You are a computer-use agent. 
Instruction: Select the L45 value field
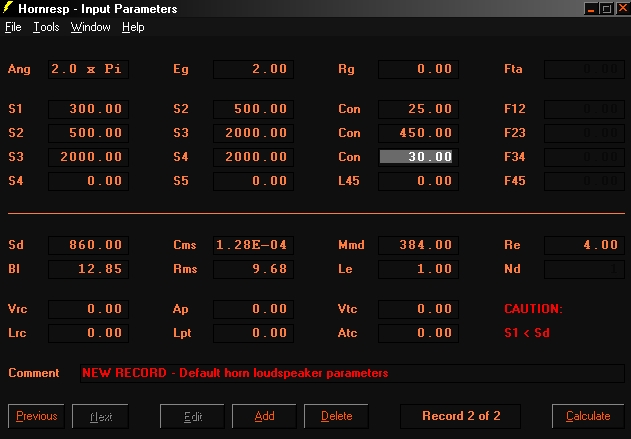(x=419, y=181)
